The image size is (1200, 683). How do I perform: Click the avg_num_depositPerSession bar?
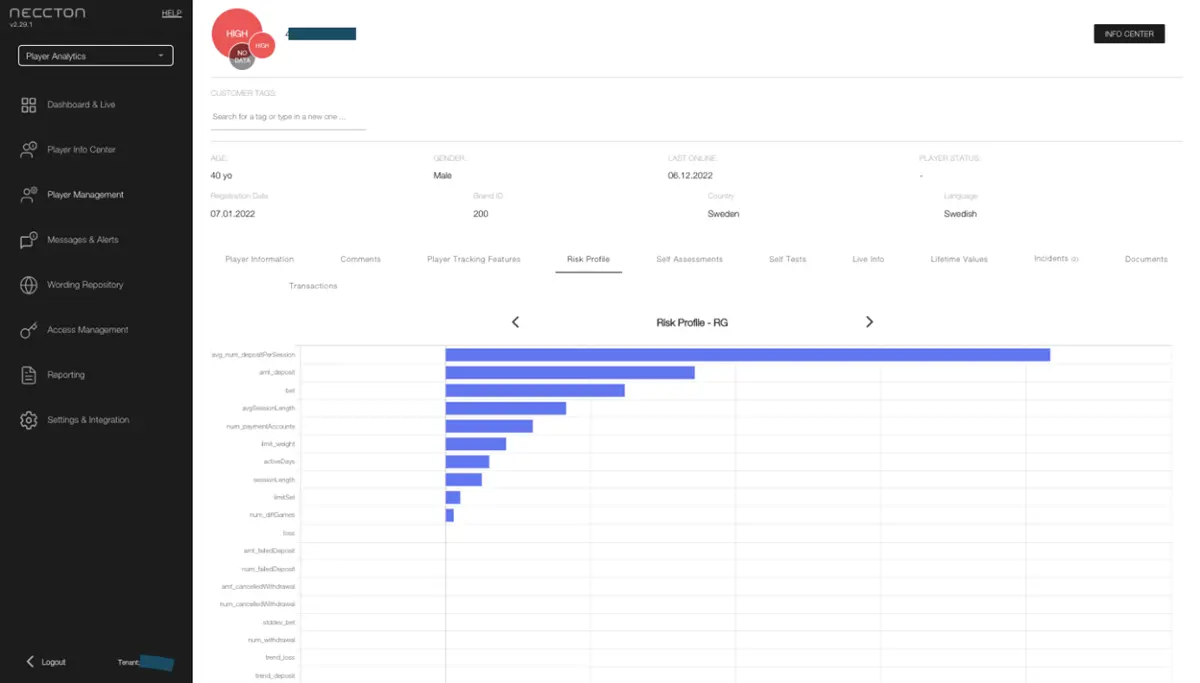747,354
